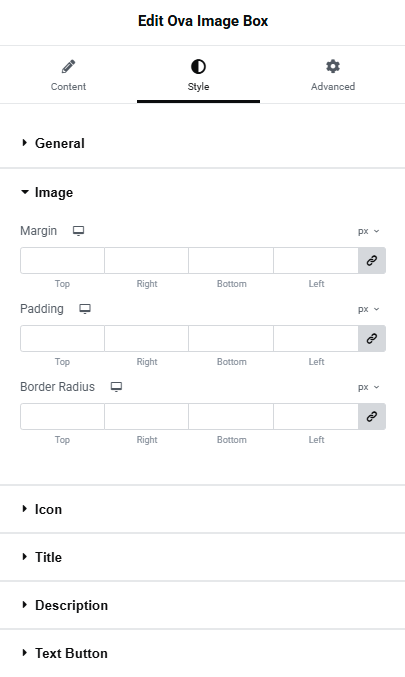Click the Margin Top input field

tap(62, 260)
